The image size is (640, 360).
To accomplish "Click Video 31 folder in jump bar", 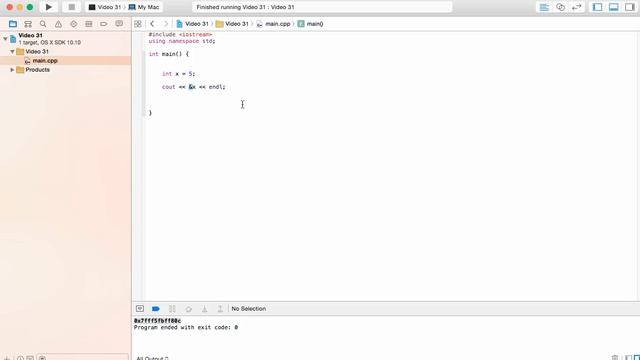I will point(232,24).
